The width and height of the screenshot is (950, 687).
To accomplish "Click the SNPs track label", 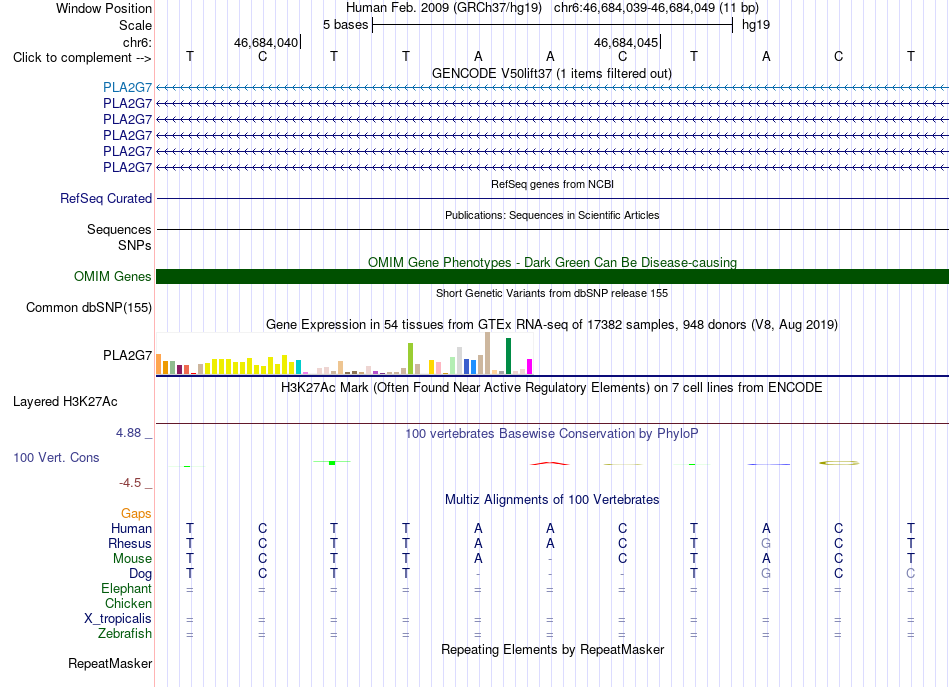I will click(x=135, y=245).
